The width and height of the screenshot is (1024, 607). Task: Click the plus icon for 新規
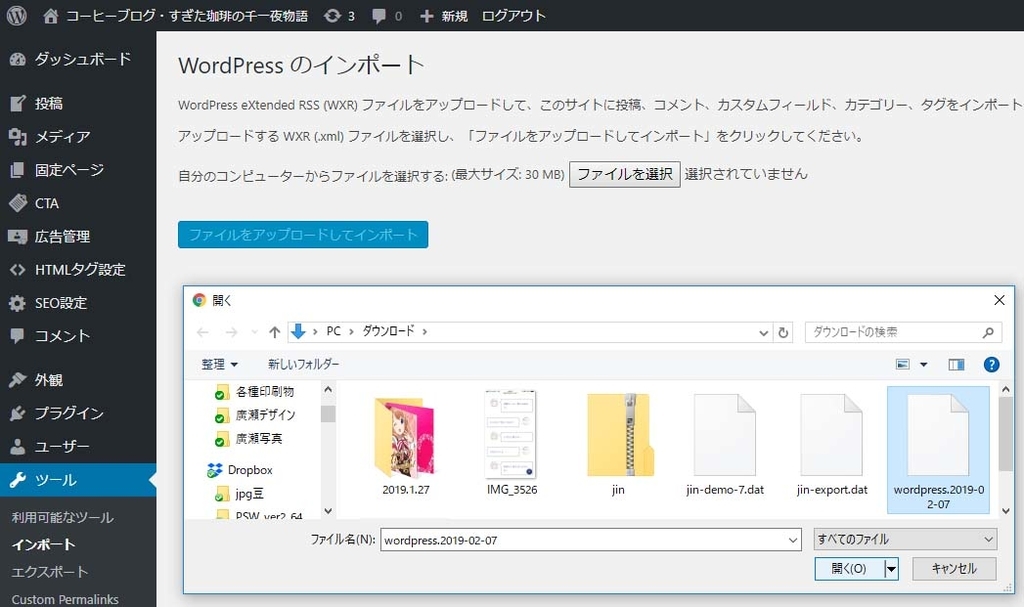426,16
